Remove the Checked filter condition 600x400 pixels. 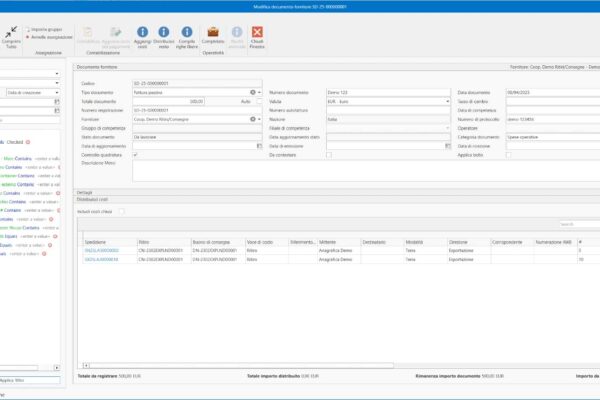[28, 142]
